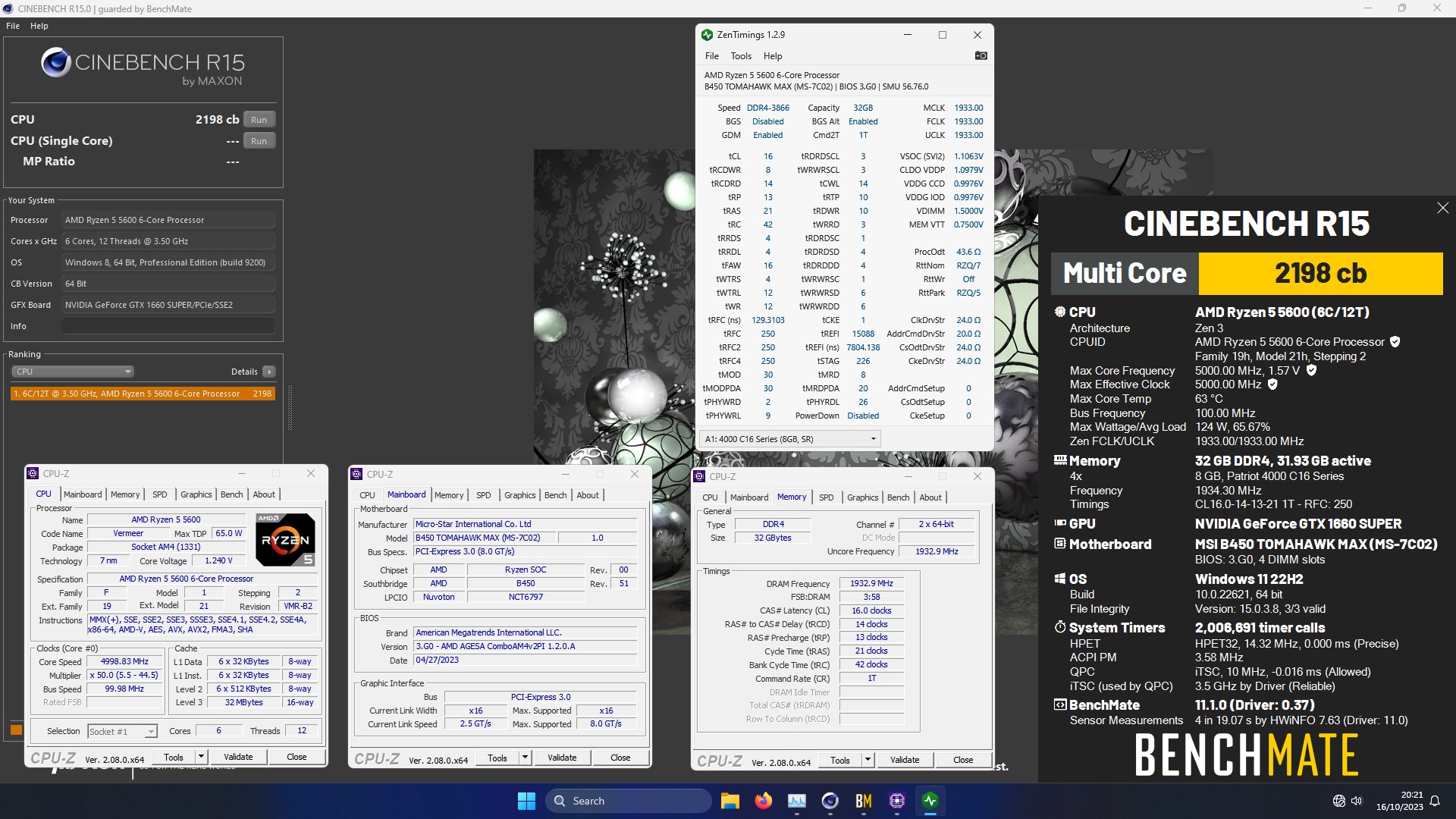Image resolution: width=1456 pixels, height=819 pixels.
Task: Open ZenTimings Help menu
Action: tap(773, 56)
